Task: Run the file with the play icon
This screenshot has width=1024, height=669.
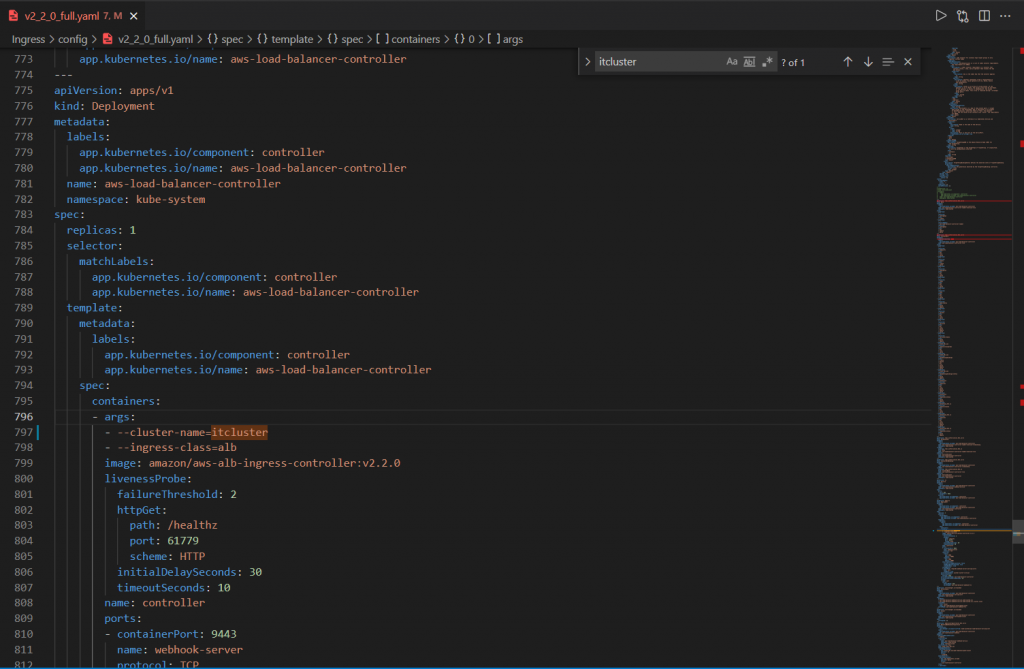Action: (x=940, y=16)
